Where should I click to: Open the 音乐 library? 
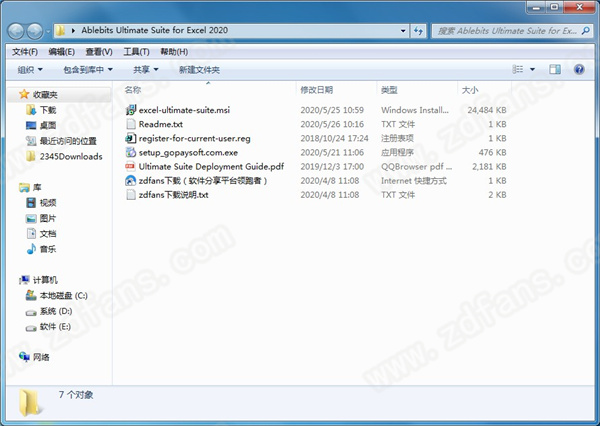point(41,249)
